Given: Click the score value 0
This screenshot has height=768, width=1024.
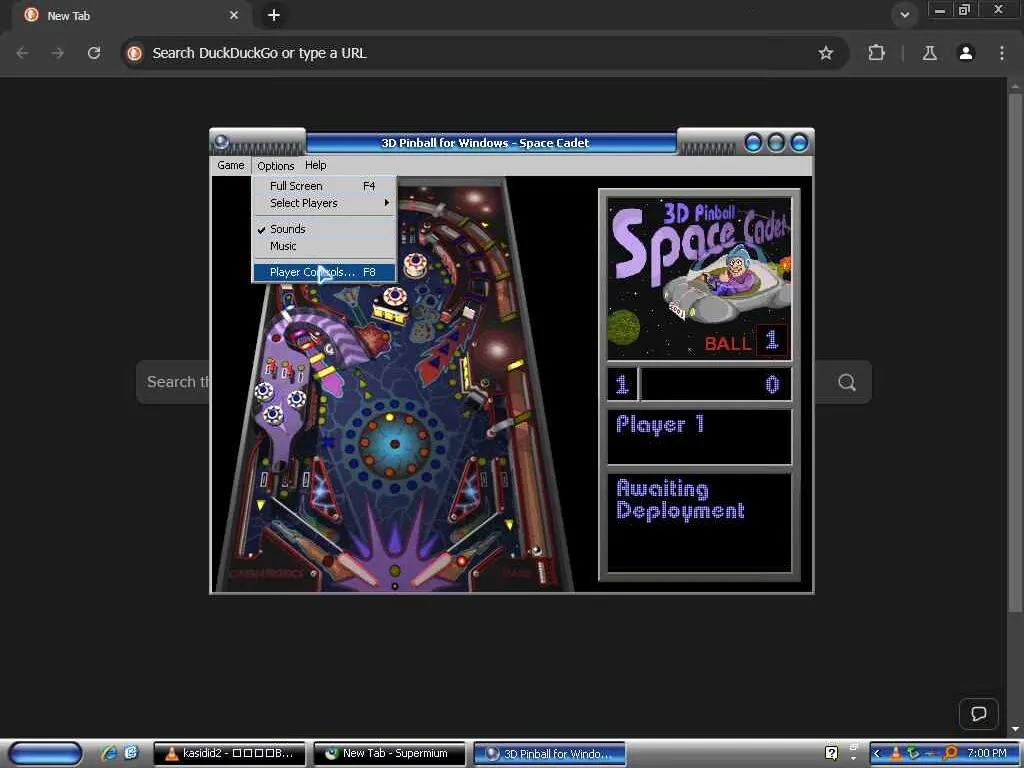Looking at the screenshot, I should 772,384.
